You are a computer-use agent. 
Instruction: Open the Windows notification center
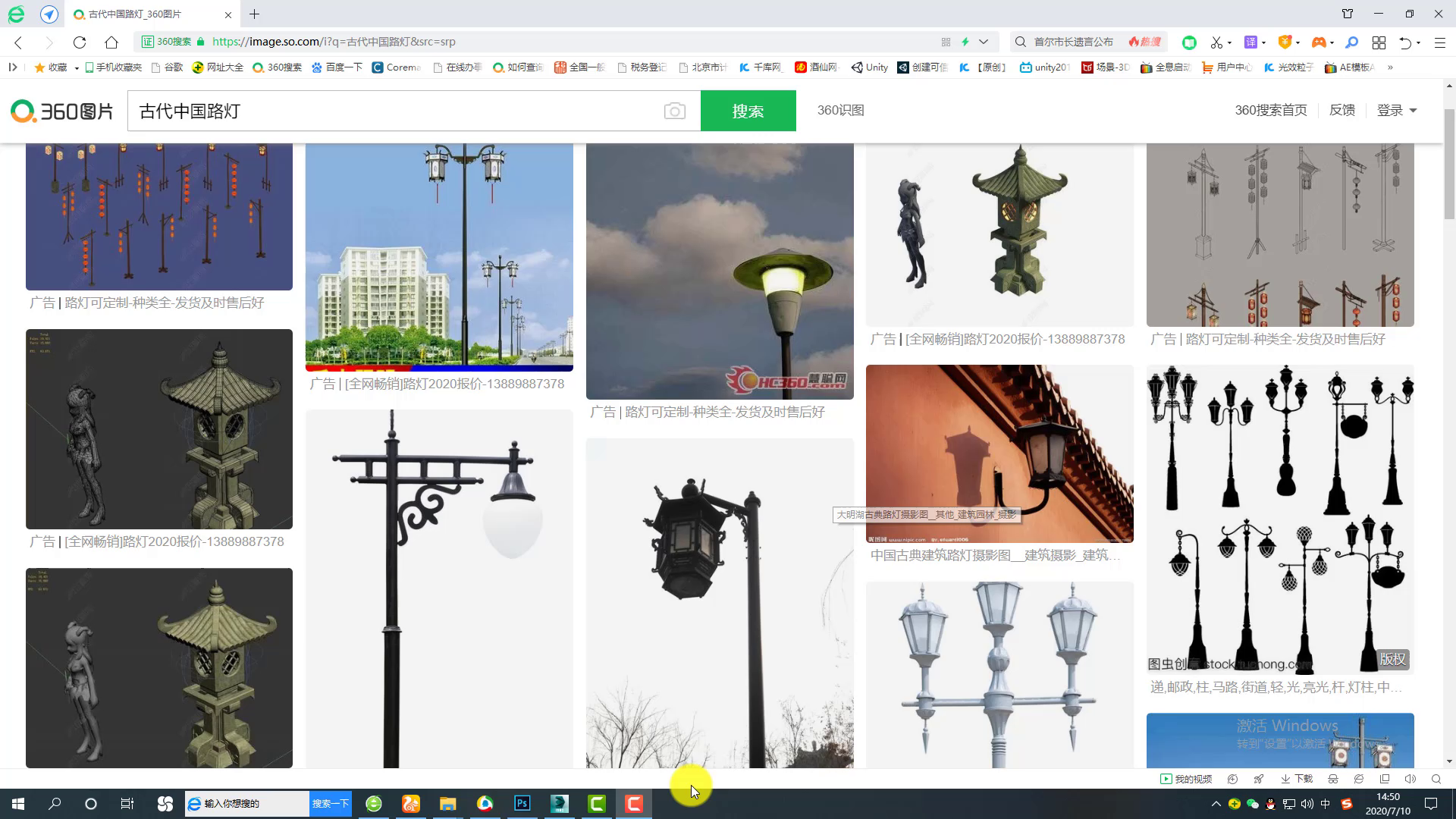1431,804
